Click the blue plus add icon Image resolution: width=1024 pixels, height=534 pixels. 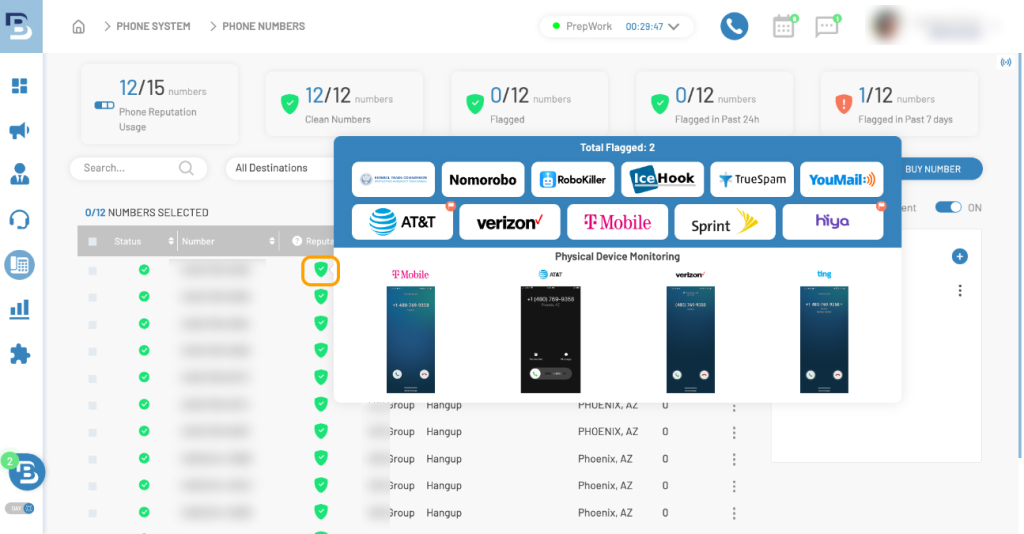[x=959, y=257]
